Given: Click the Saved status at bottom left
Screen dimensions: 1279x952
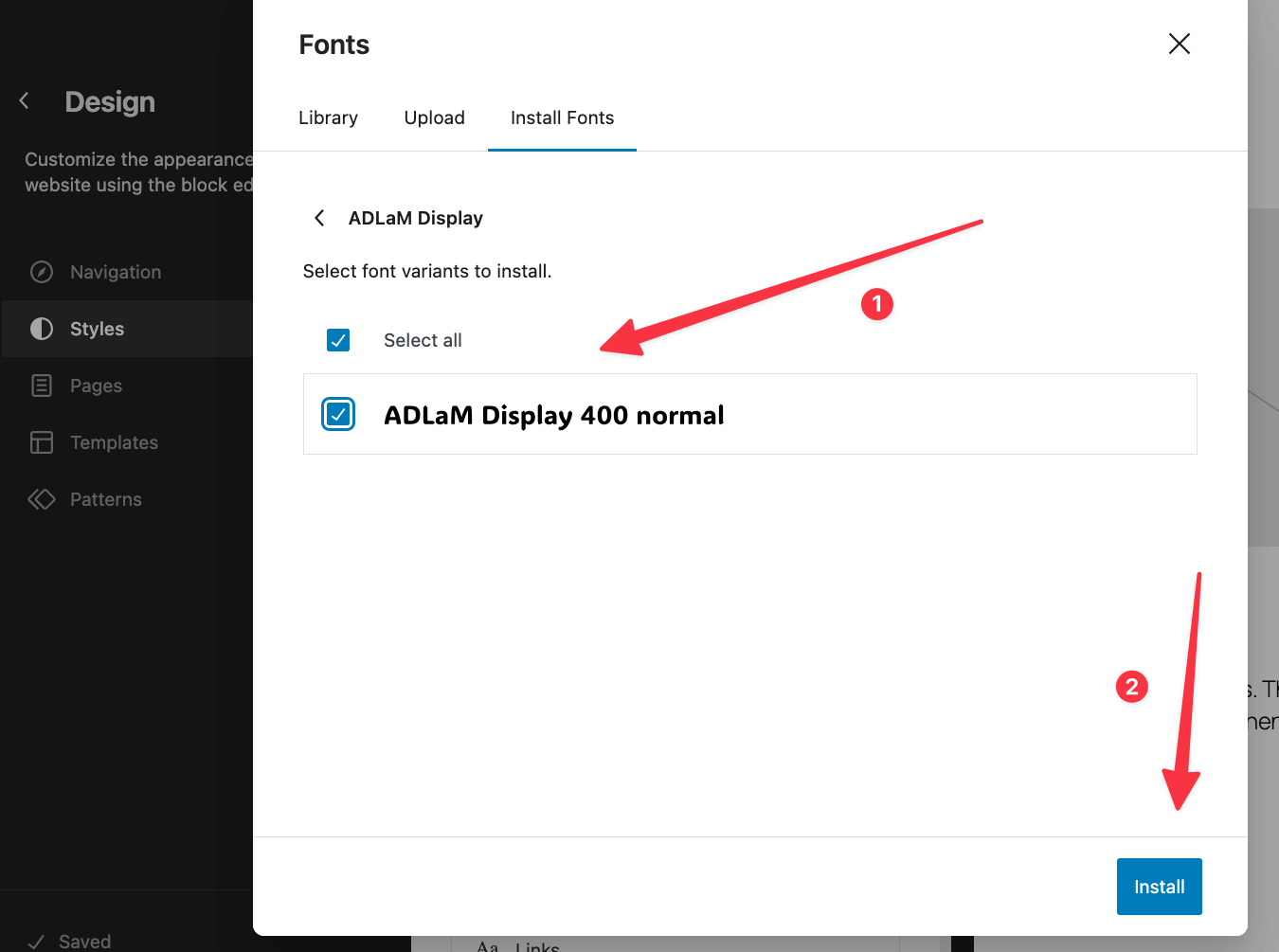Looking at the screenshot, I should point(83,940).
